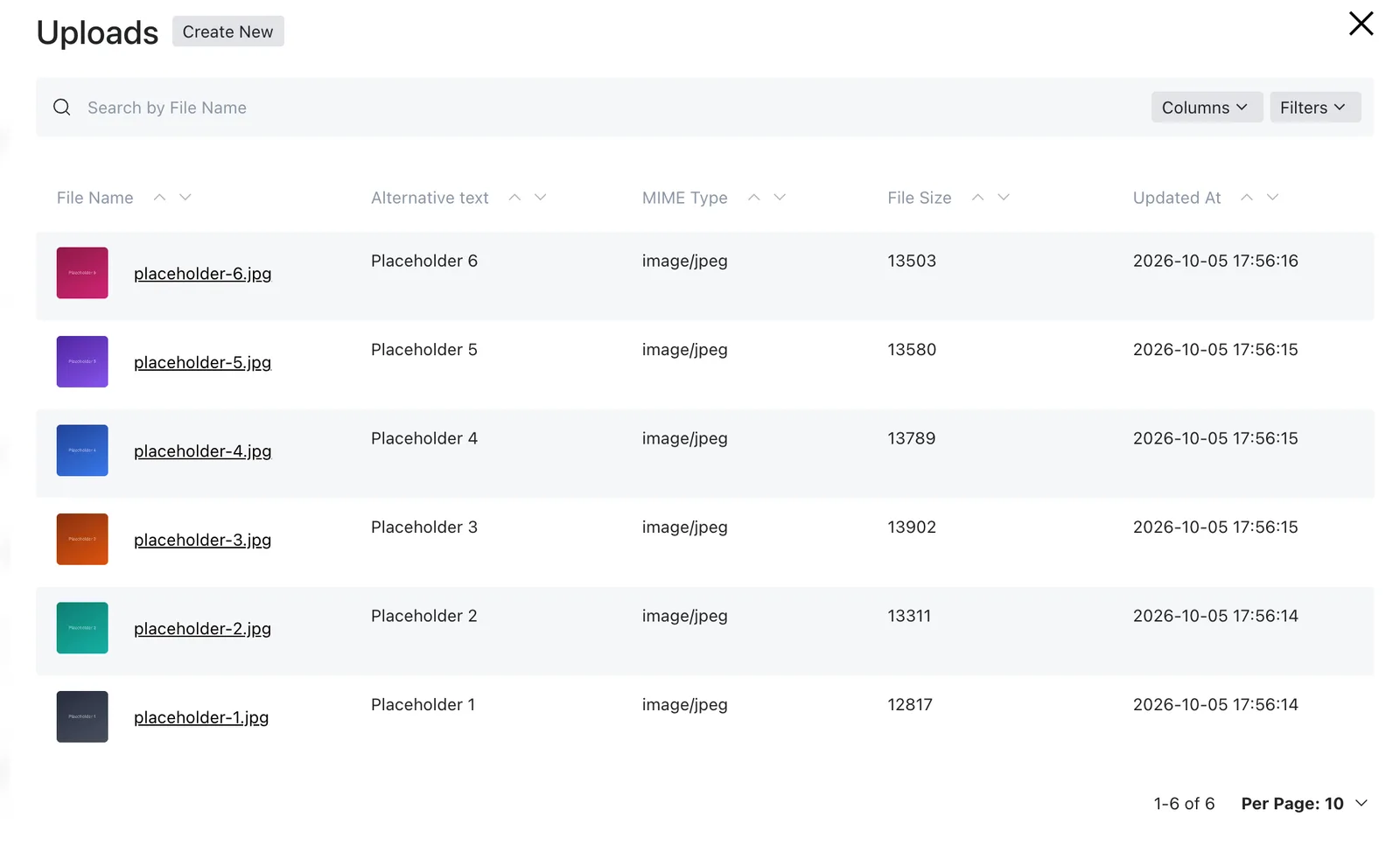Expand the Per Page: 10 selector
1400x852 pixels.
(1304, 804)
